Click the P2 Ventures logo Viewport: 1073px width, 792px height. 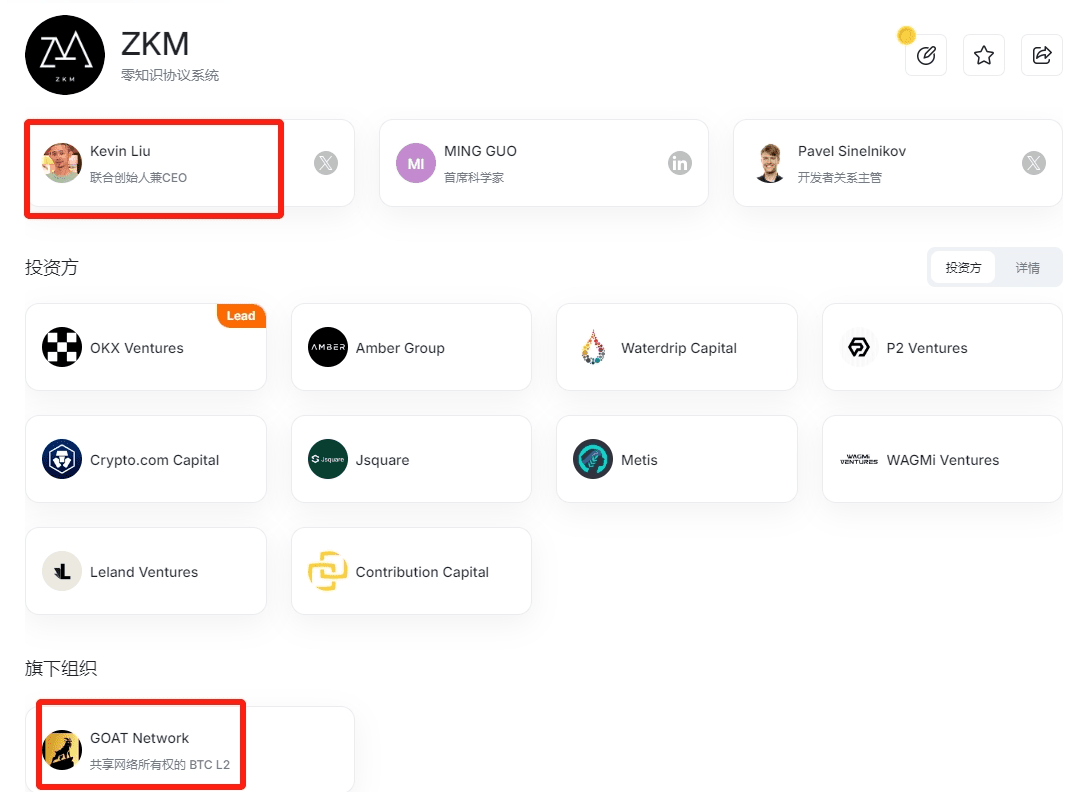(x=859, y=347)
